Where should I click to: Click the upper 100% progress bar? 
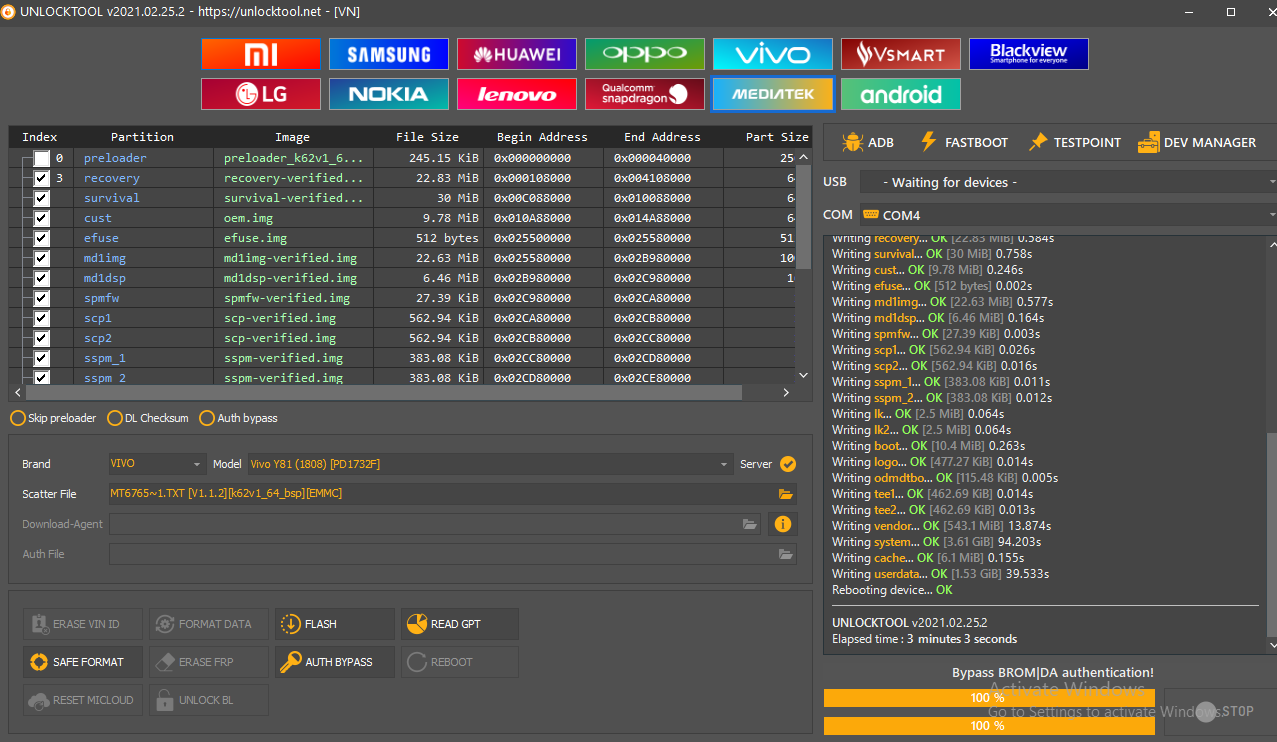tap(989, 698)
